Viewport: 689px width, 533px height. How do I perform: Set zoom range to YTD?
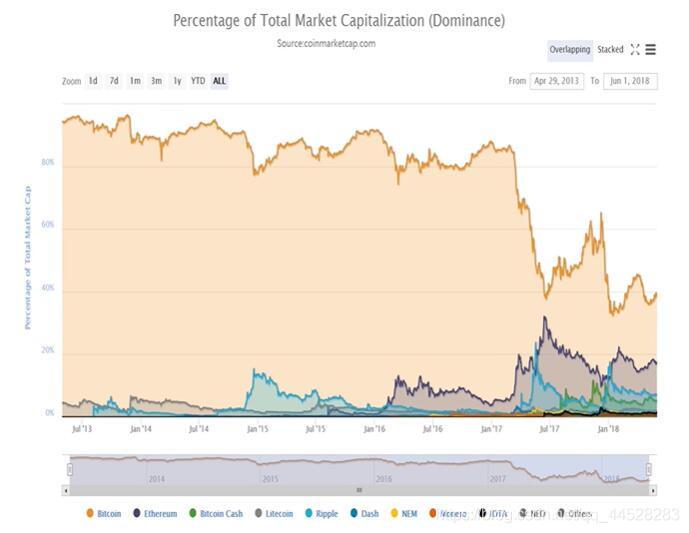point(198,81)
